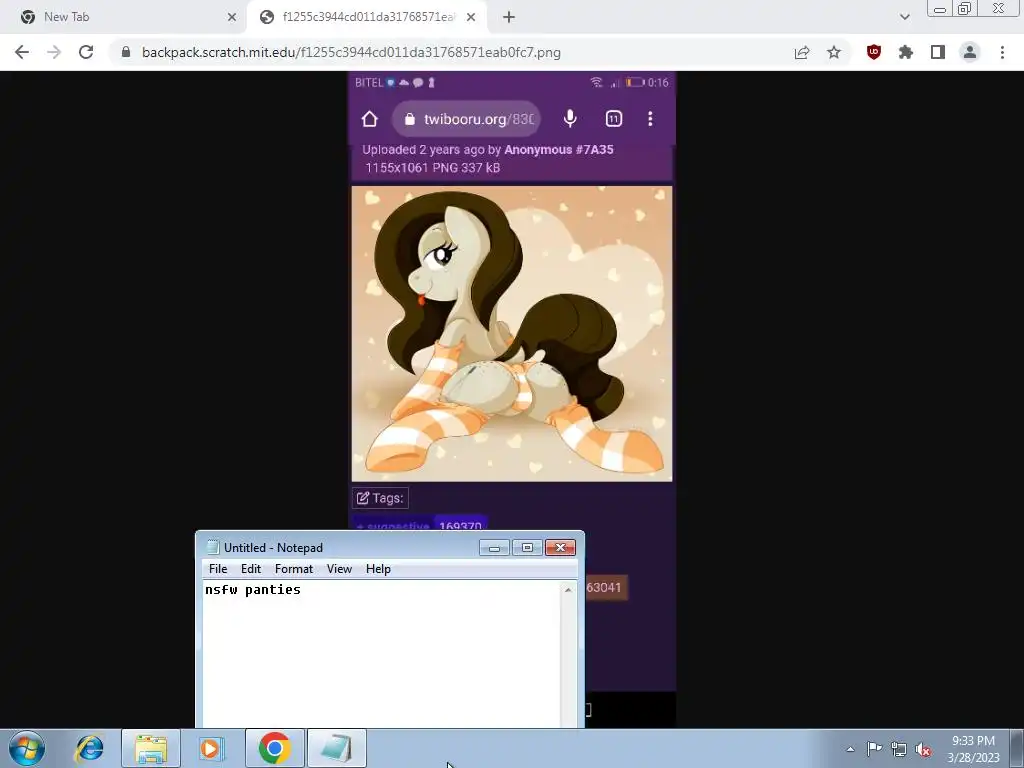Image resolution: width=1024 pixels, height=768 pixels.
Task: Bookmark this tab with the star icon
Action: click(834, 52)
